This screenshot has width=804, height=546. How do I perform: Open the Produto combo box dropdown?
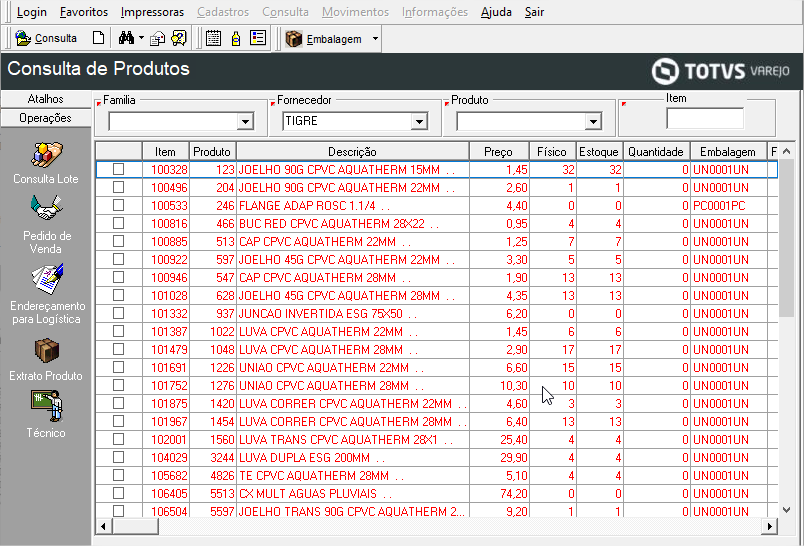click(593, 122)
